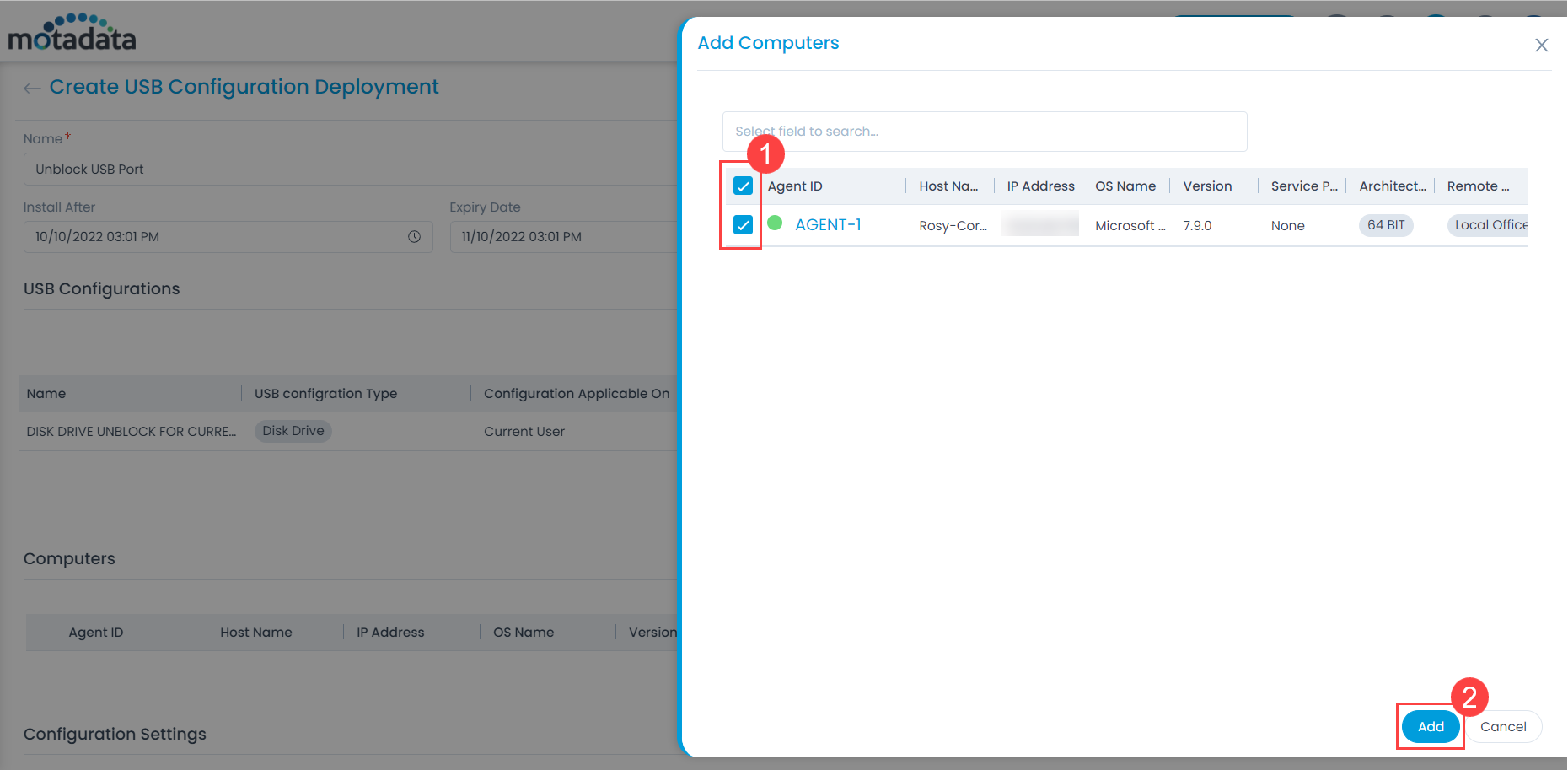Click the 'Select field to search' box
This screenshot has height=770, width=1568.
(x=984, y=132)
